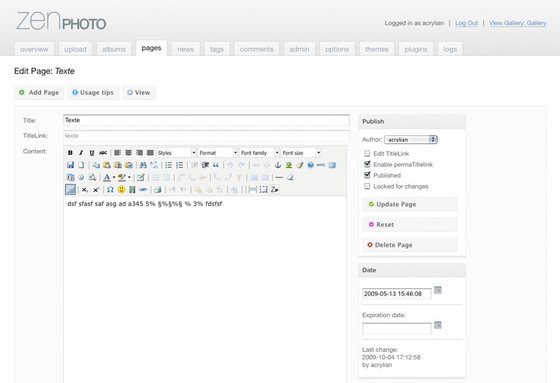Screen dimensions: 560x383
Task: Print the content with the printer icon
Action: (x=158, y=190)
